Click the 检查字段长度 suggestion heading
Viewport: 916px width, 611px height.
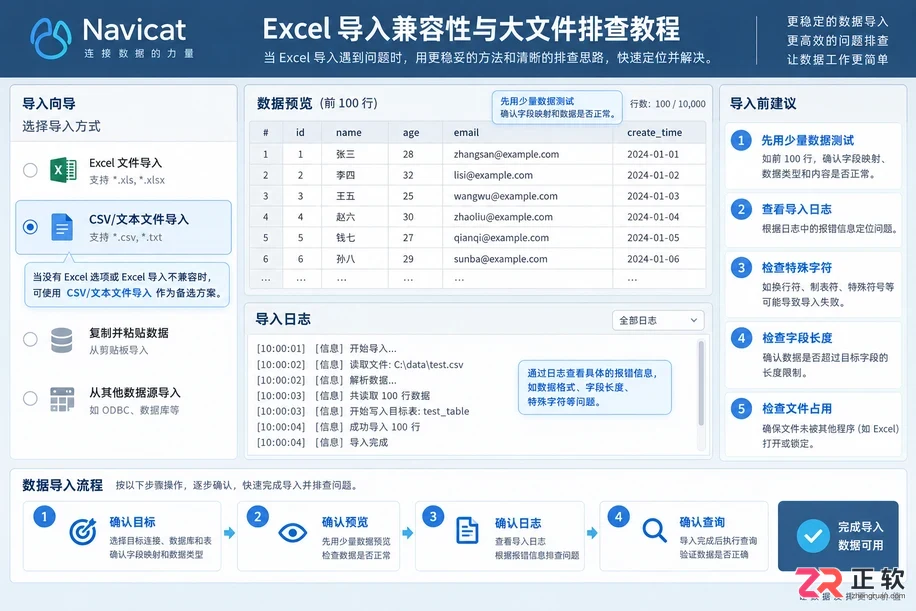pos(797,338)
